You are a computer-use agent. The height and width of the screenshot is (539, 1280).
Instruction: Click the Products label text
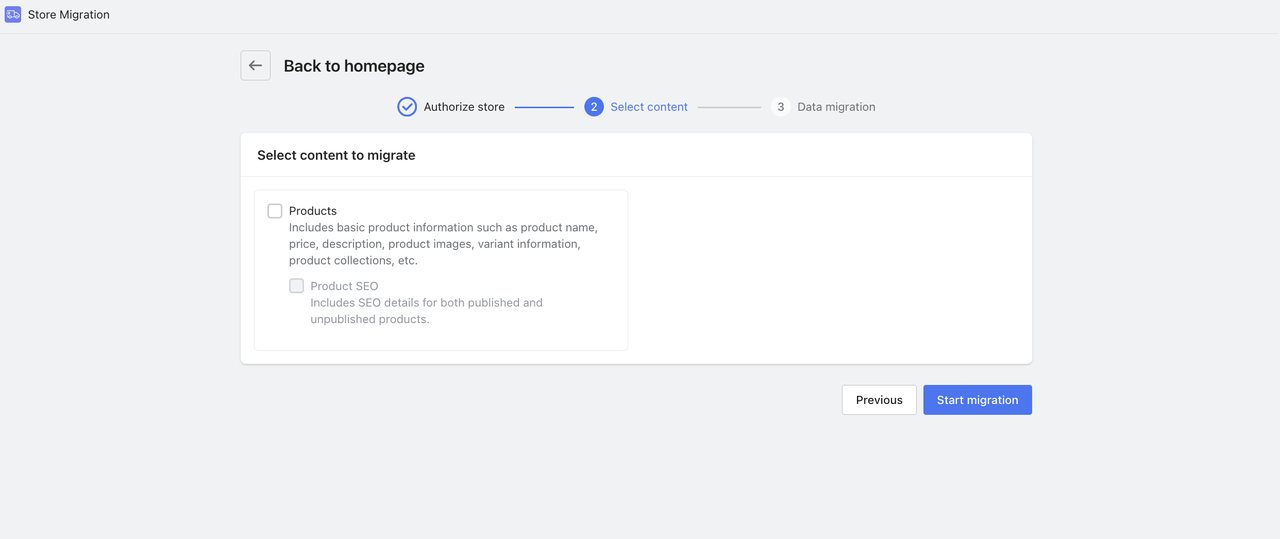313,211
